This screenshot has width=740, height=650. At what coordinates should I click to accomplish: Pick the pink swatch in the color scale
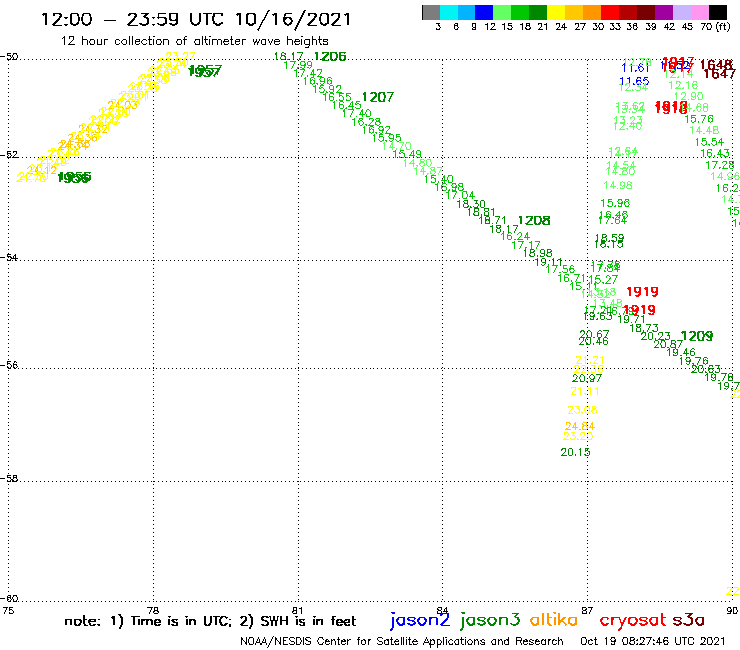(699, 12)
